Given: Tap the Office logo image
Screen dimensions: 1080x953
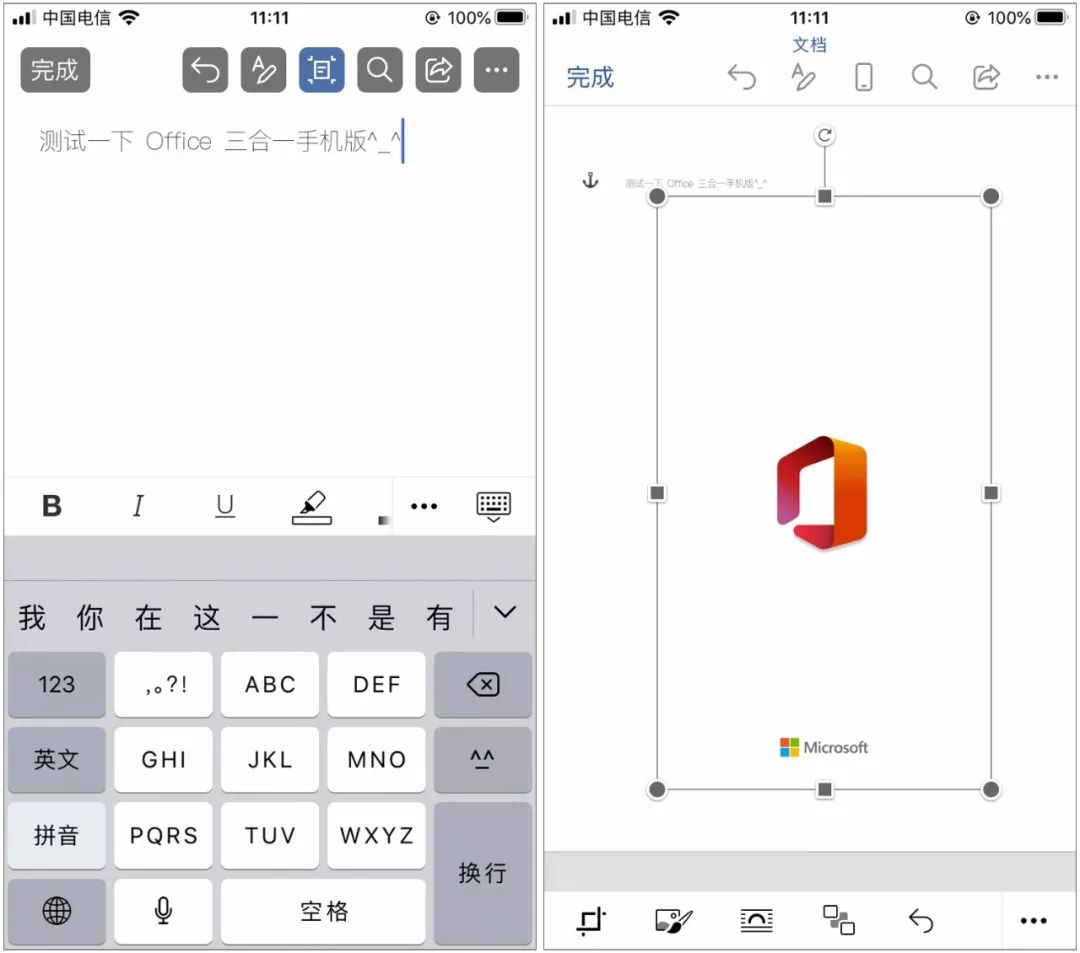Looking at the screenshot, I should (x=822, y=493).
